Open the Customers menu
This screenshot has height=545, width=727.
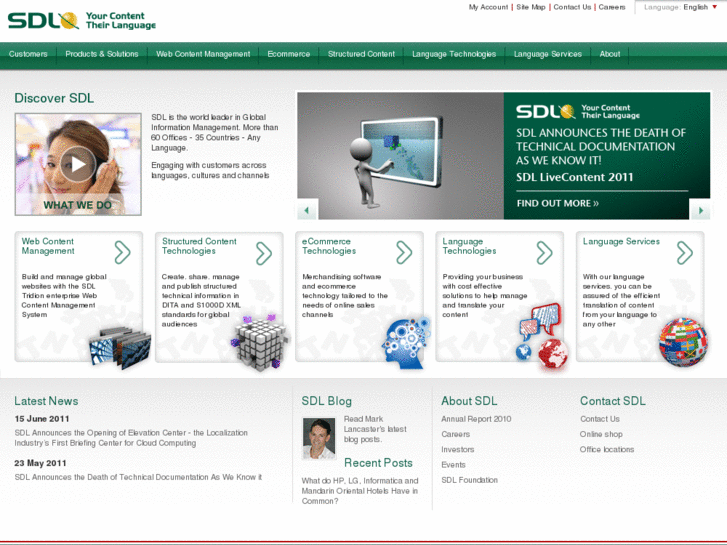(28, 54)
